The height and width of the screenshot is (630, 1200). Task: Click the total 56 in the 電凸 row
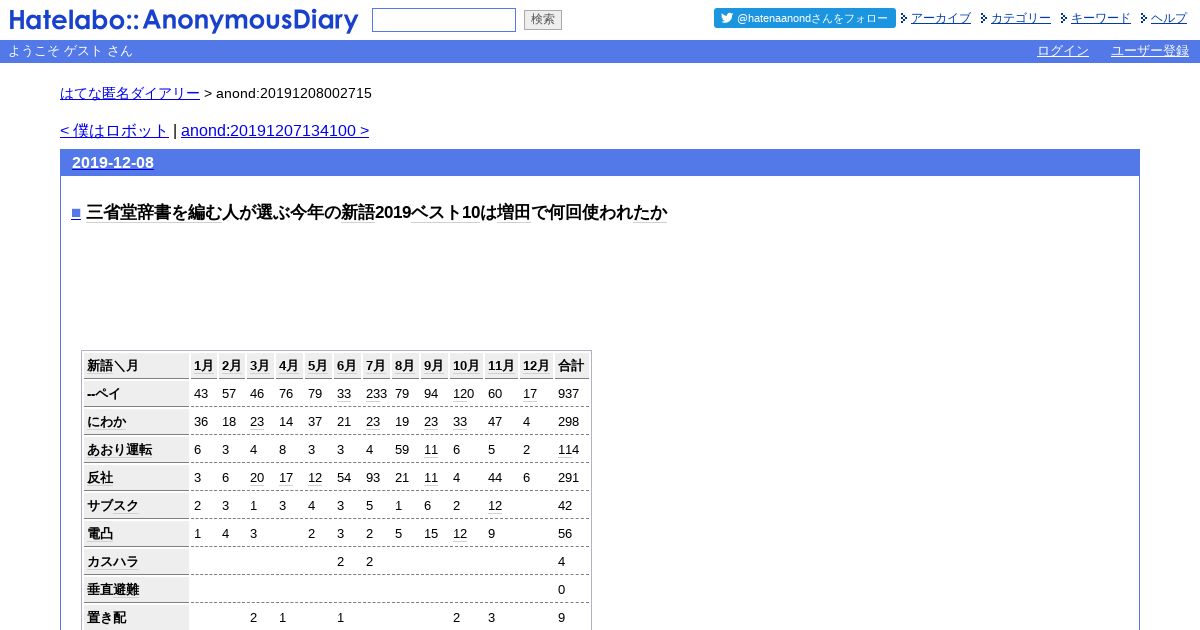coord(565,534)
